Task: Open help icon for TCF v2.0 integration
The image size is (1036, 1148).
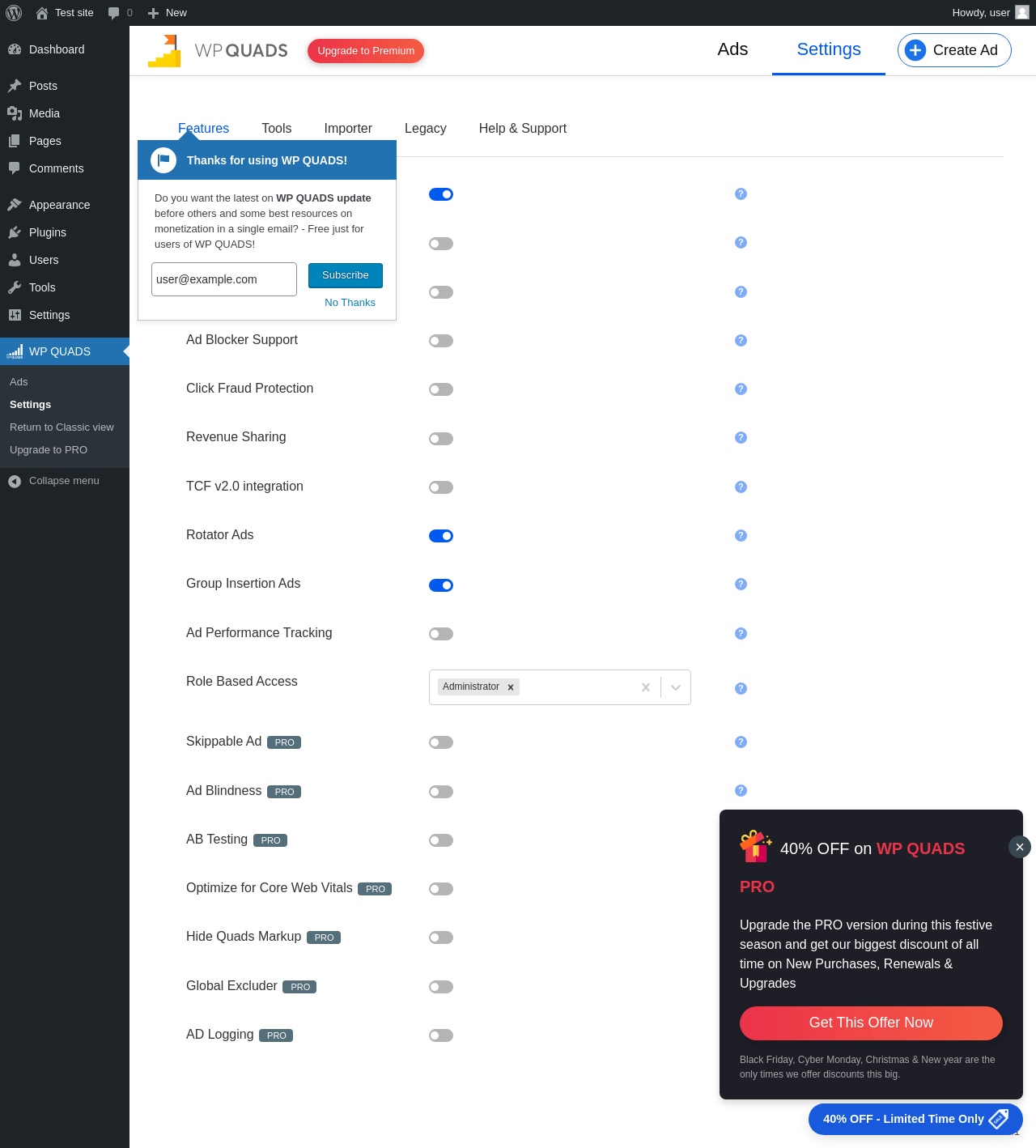Action: (x=741, y=487)
